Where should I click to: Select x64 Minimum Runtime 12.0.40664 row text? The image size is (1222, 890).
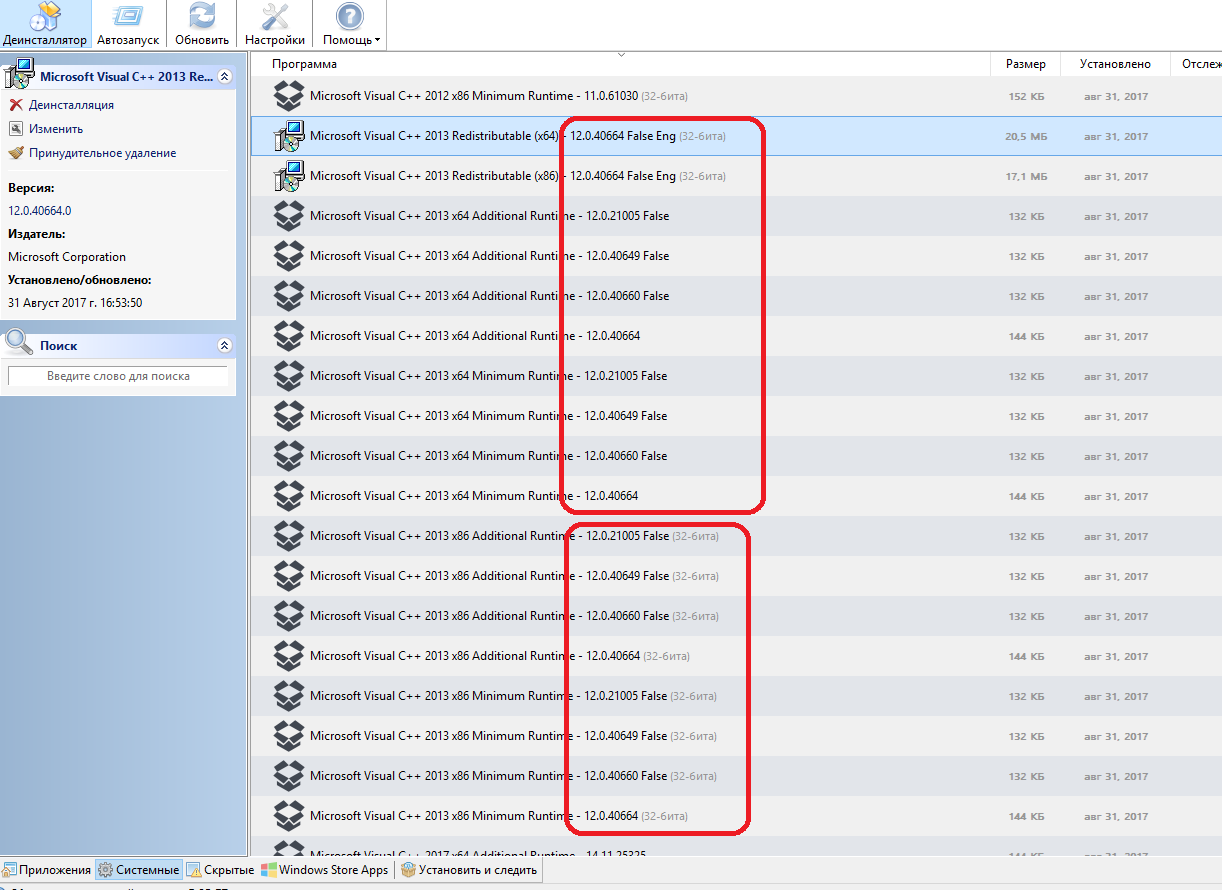[x=474, y=496]
